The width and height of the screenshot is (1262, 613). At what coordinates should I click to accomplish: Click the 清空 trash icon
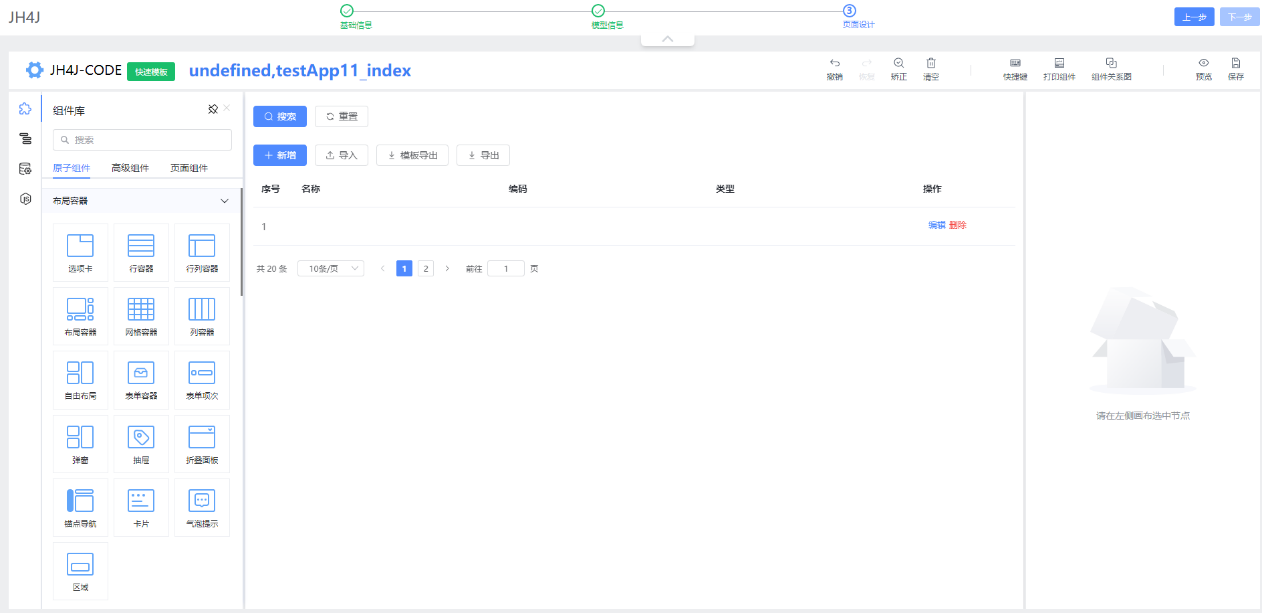(930, 62)
